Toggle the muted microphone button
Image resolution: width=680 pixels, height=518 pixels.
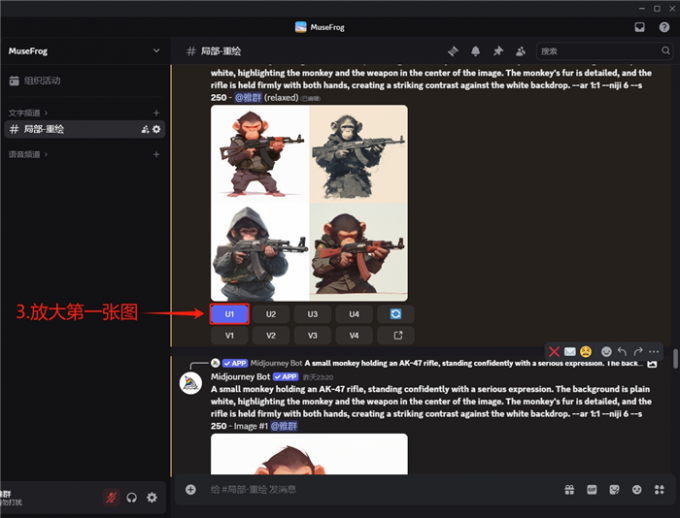pos(111,497)
